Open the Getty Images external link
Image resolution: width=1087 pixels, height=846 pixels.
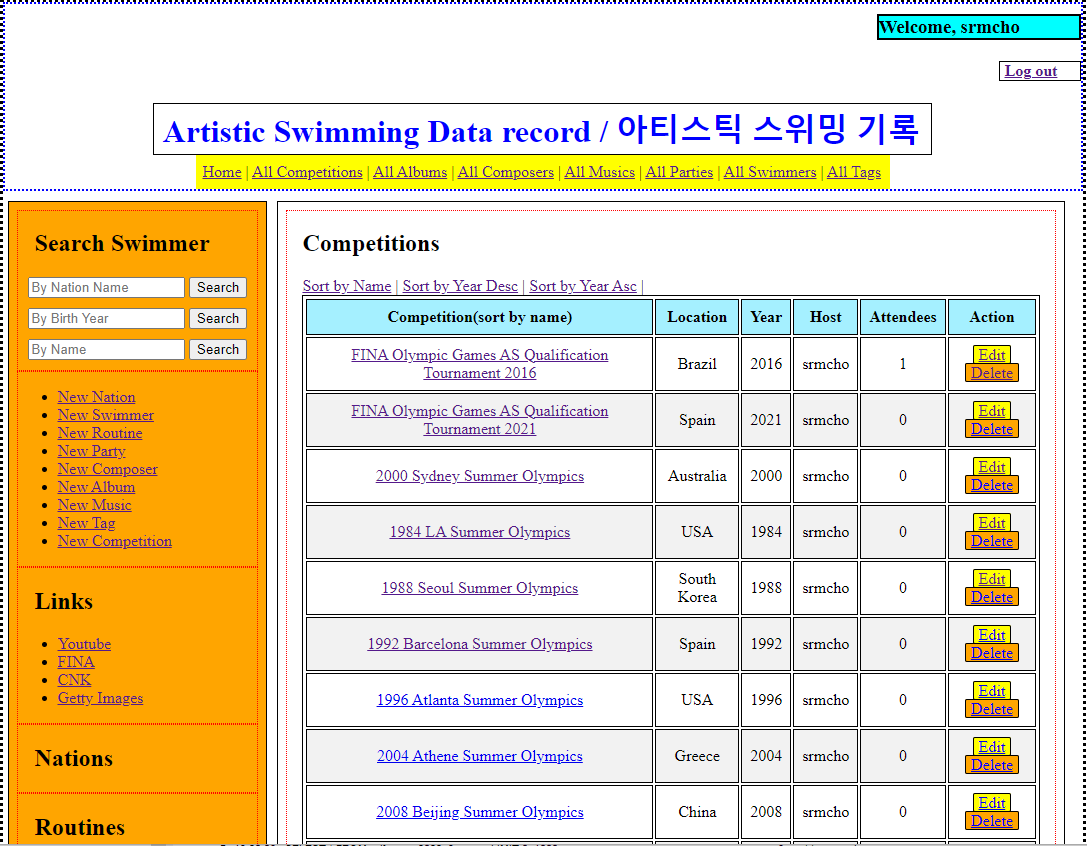(100, 698)
